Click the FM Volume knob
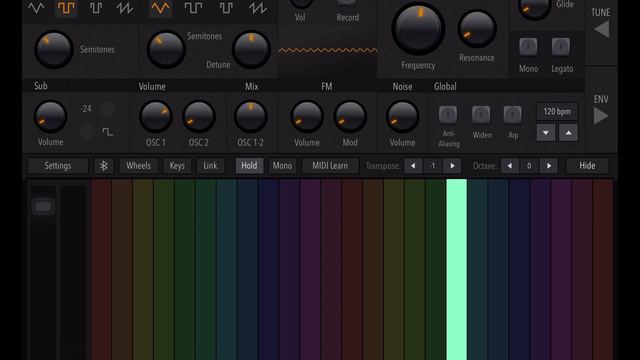The height and width of the screenshot is (360, 640). pyautogui.click(x=307, y=117)
